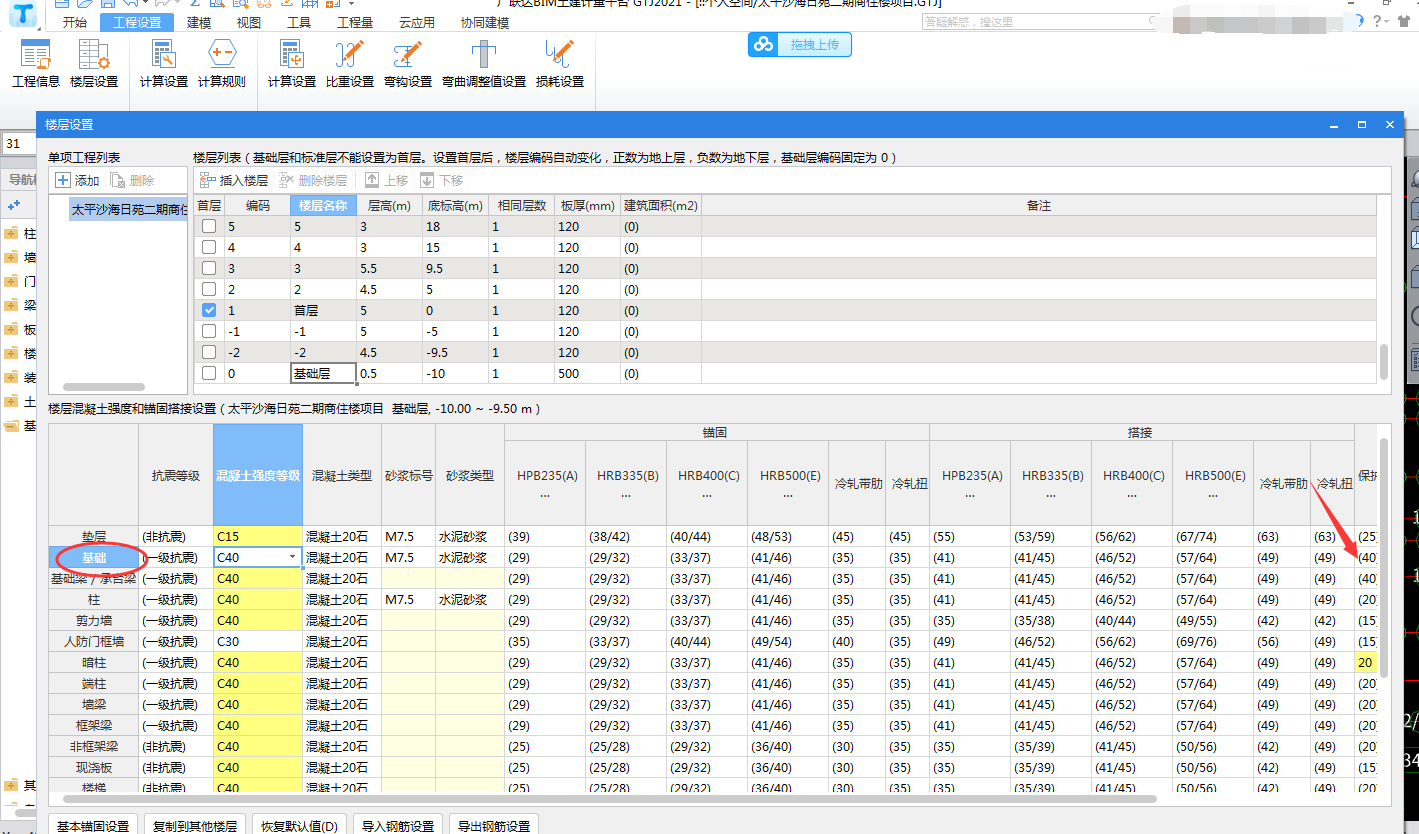The image size is (1419, 834).
Task: Check 首层 box for floor 5
Action: coord(209,226)
